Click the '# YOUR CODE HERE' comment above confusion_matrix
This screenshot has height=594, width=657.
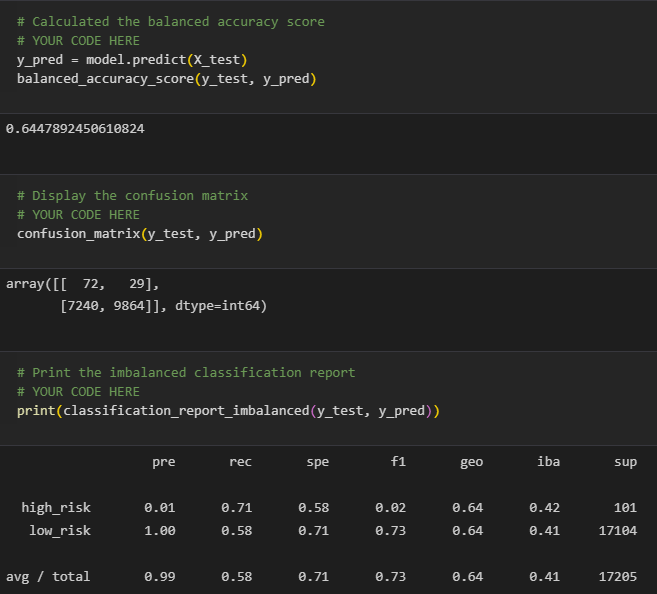(x=78, y=215)
